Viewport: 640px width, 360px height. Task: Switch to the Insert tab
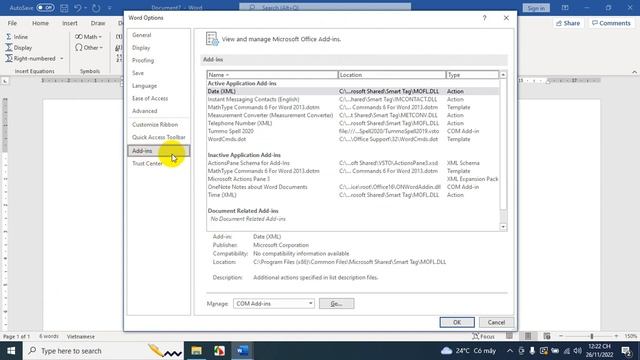70,23
